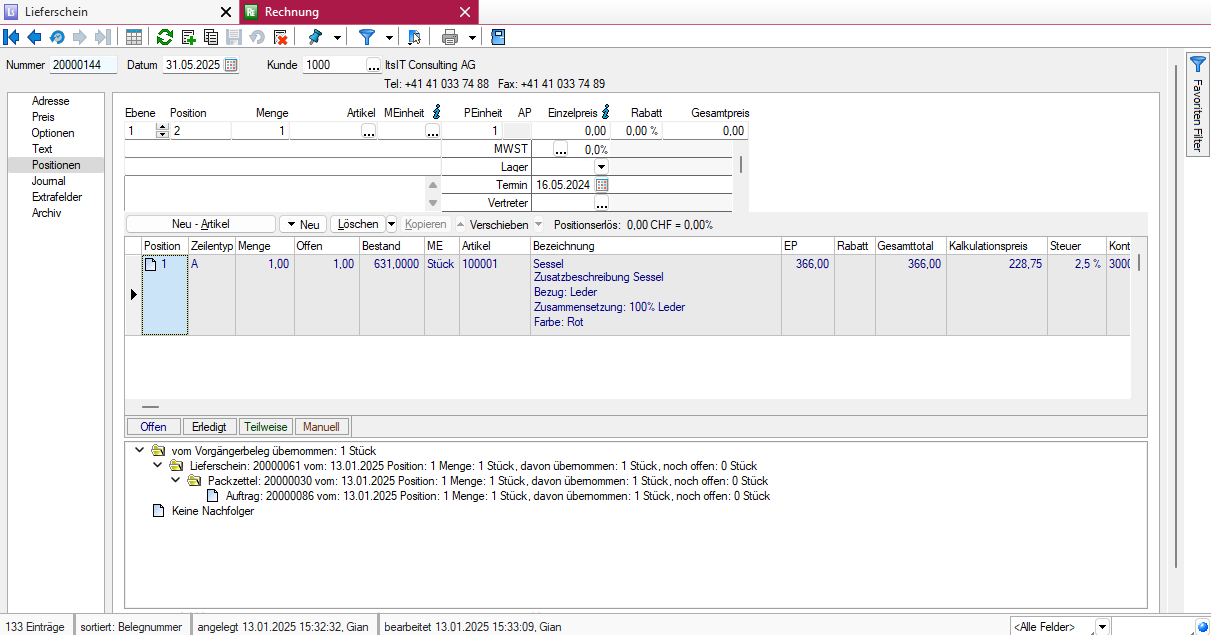1211x635 pixels.
Task: Jump to the first record
Action: click(12, 37)
